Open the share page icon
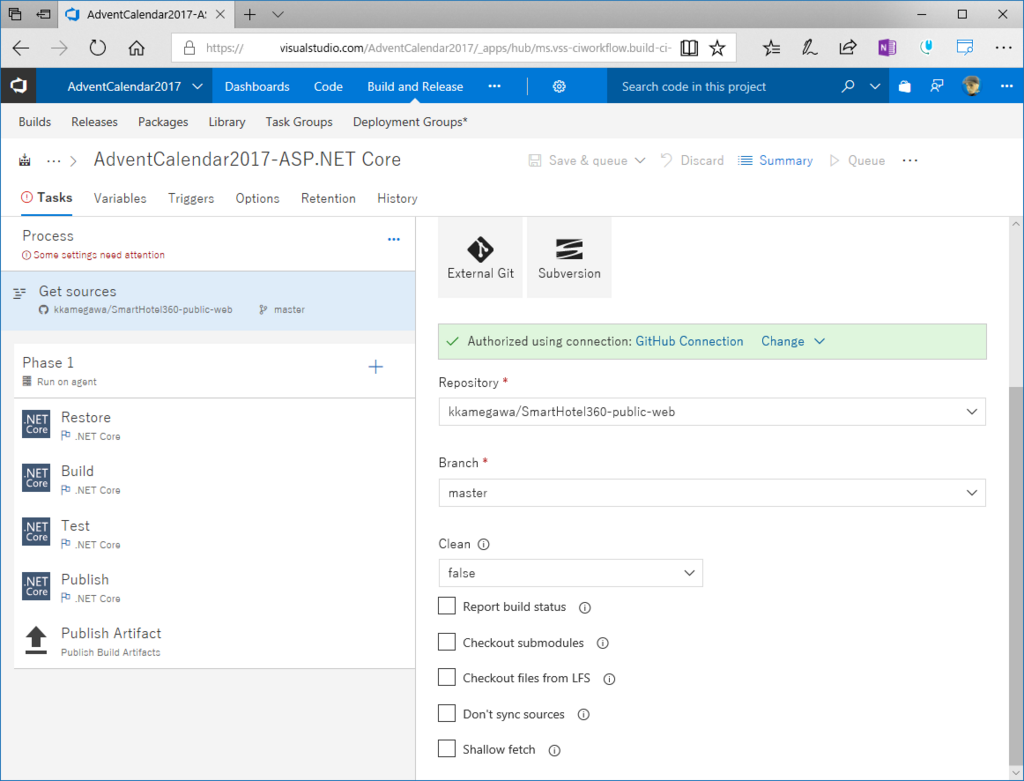 tap(848, 48)
